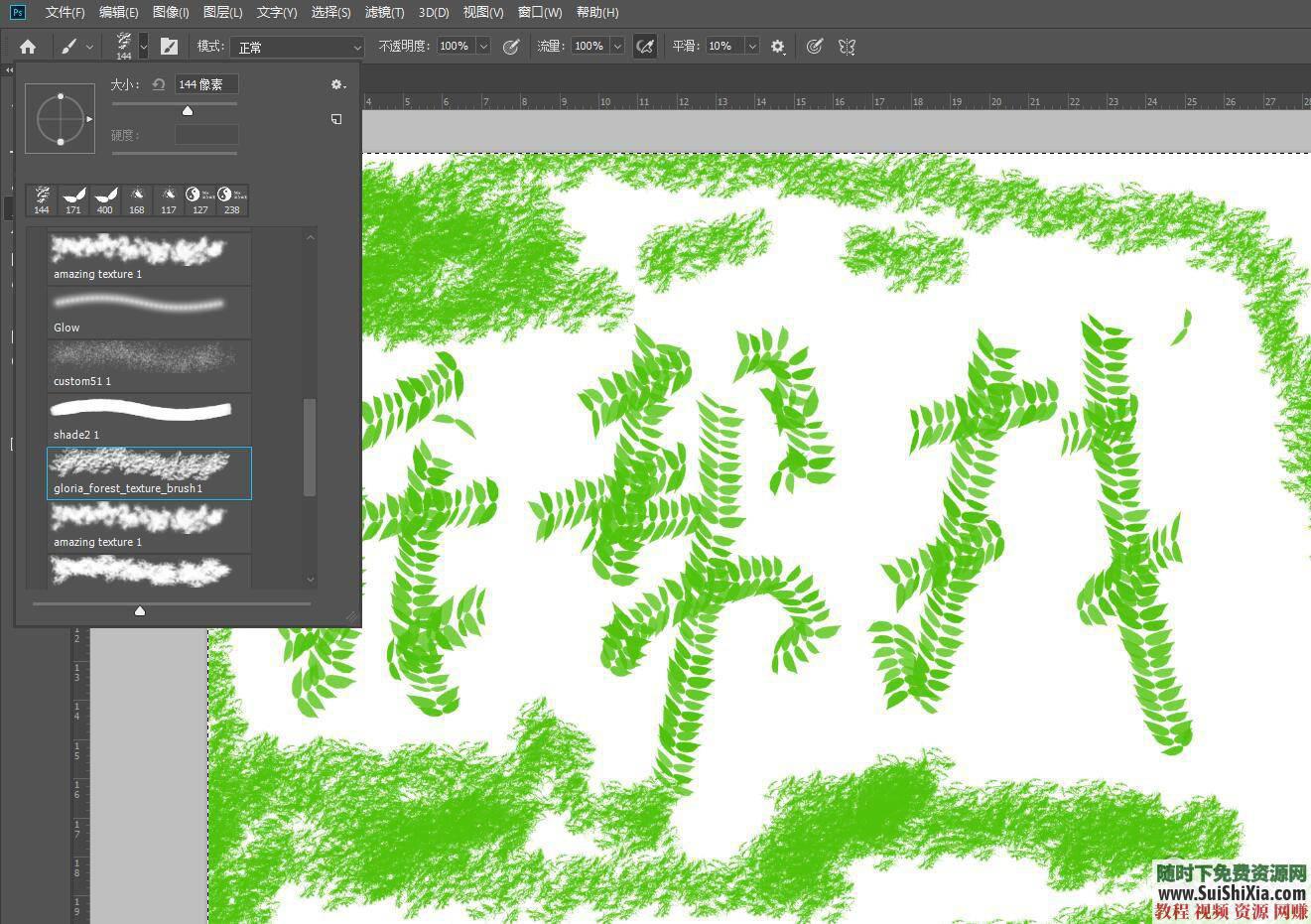Image resolution: width=1311 pixels, height=924 pixels.
Task: Open the brush settings panel icon
Action: 169,47
